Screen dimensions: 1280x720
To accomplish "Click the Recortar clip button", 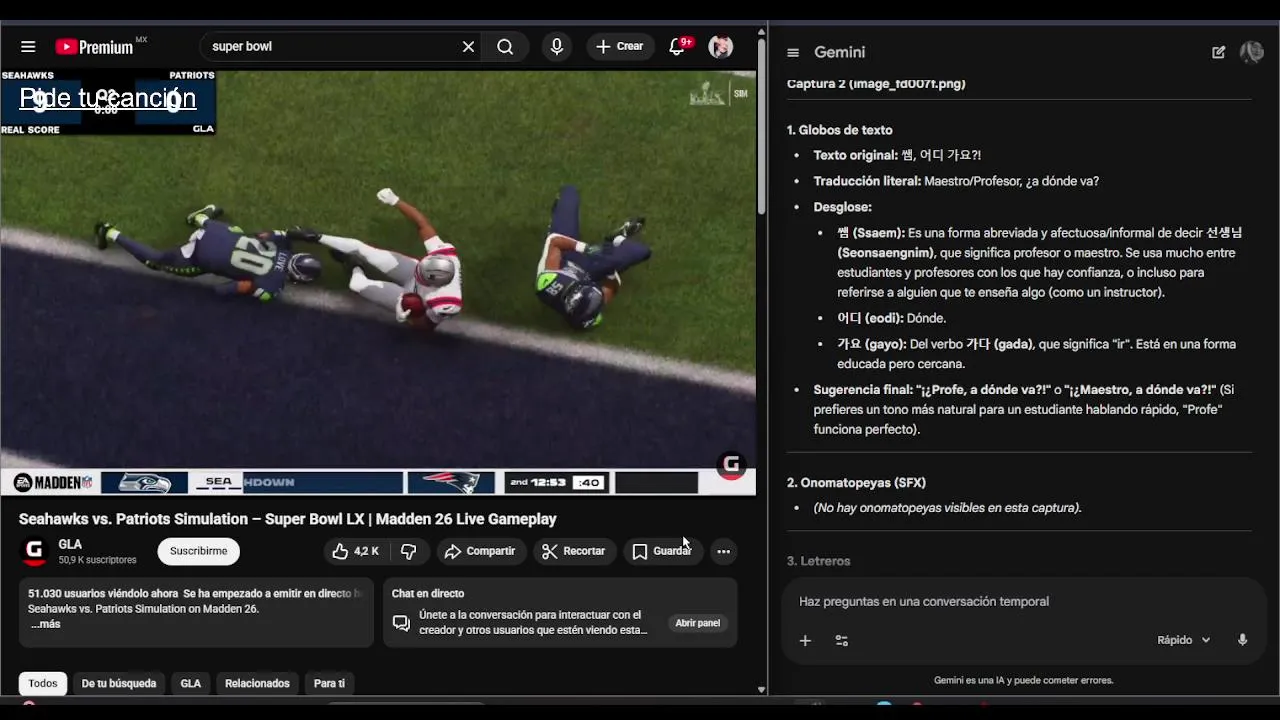I will click(574, 551).
